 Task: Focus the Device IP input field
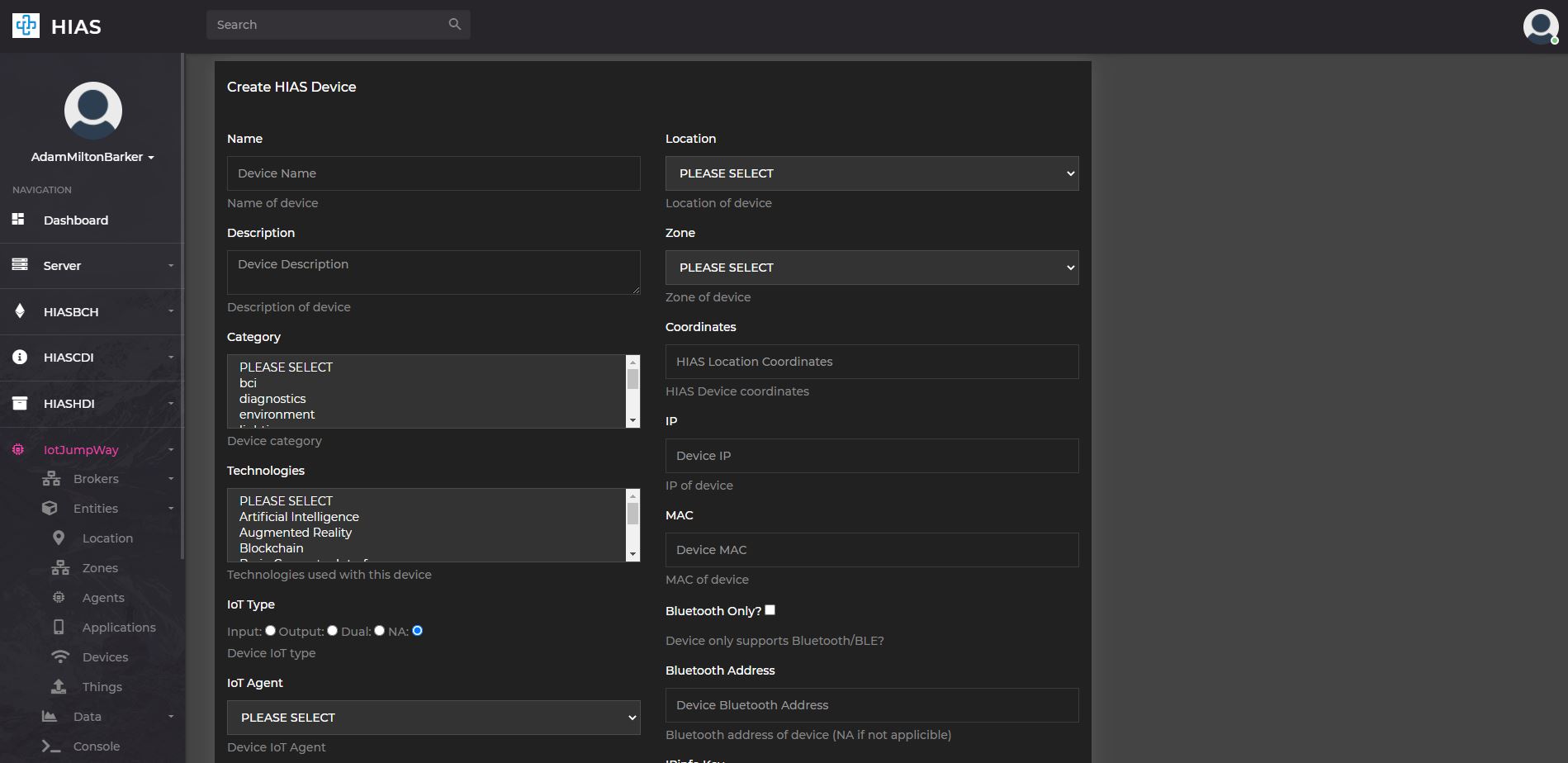point(872,456)
